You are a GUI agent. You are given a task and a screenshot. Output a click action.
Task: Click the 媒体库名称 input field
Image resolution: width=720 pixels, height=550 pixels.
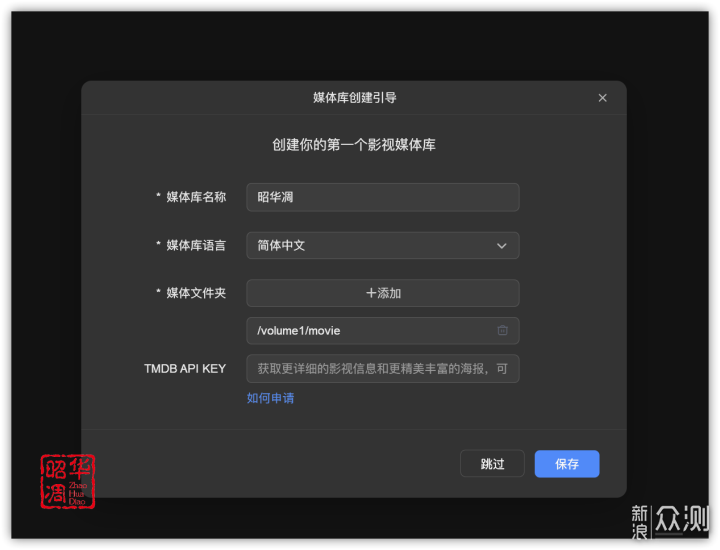coord(382,197)
